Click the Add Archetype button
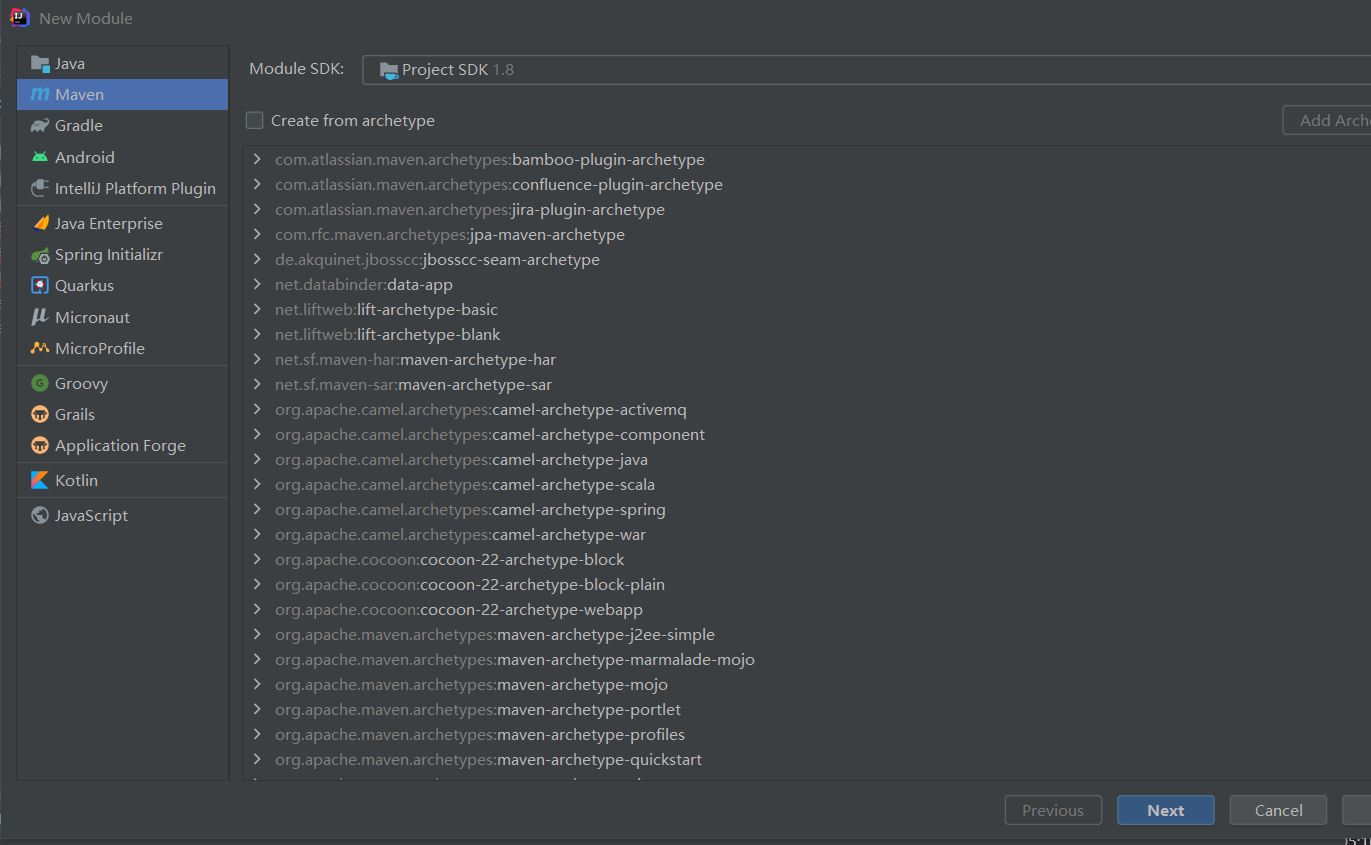The height and width of the screenshot is (845, 1371). (x=1327, y=120)
